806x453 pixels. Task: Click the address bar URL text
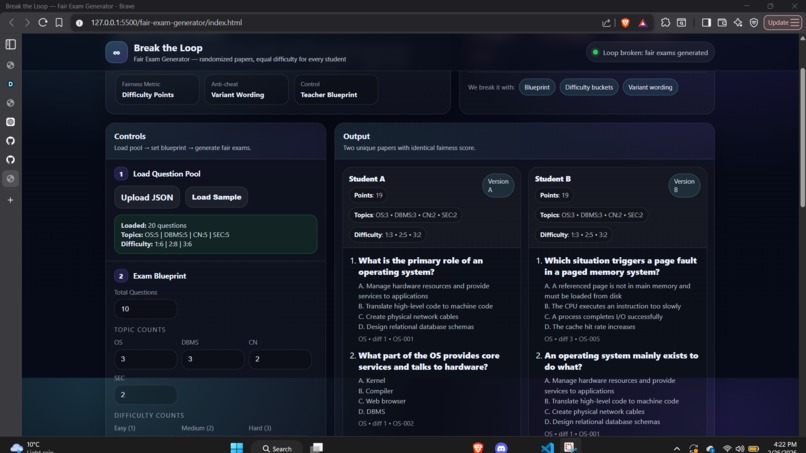166,23
